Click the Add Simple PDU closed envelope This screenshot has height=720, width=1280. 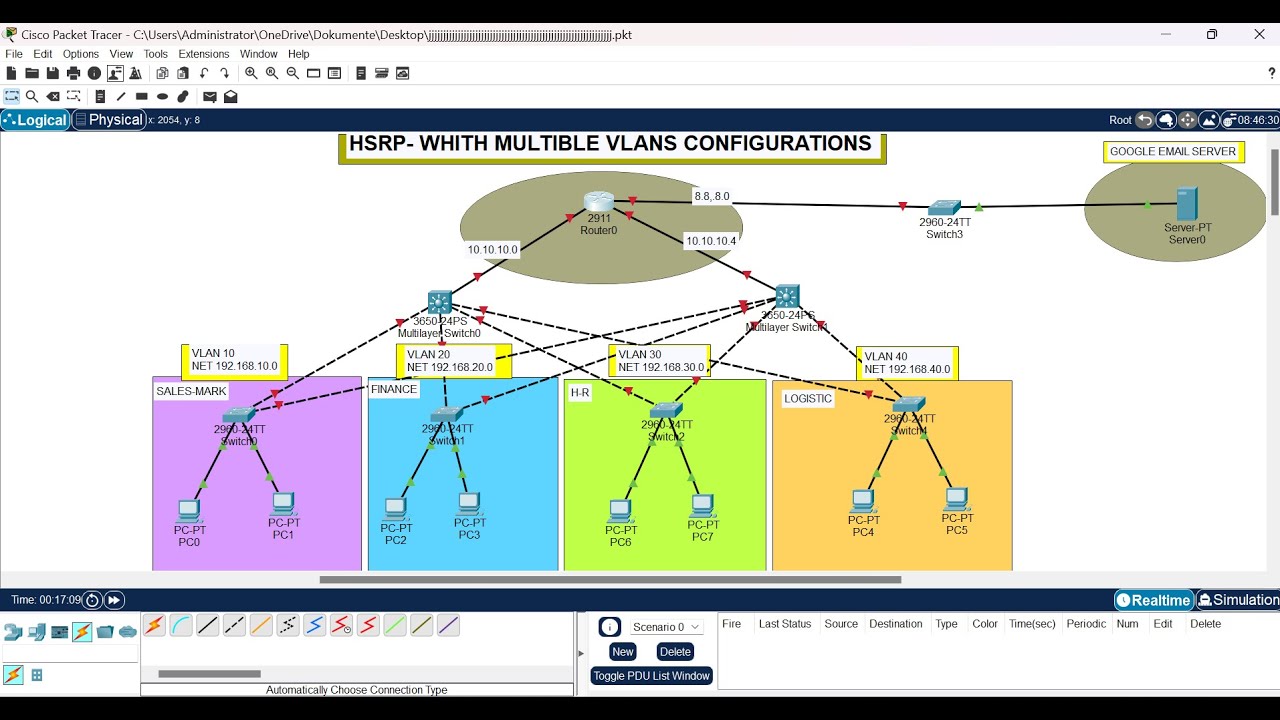pyautogui.click(x=210, y=97)
